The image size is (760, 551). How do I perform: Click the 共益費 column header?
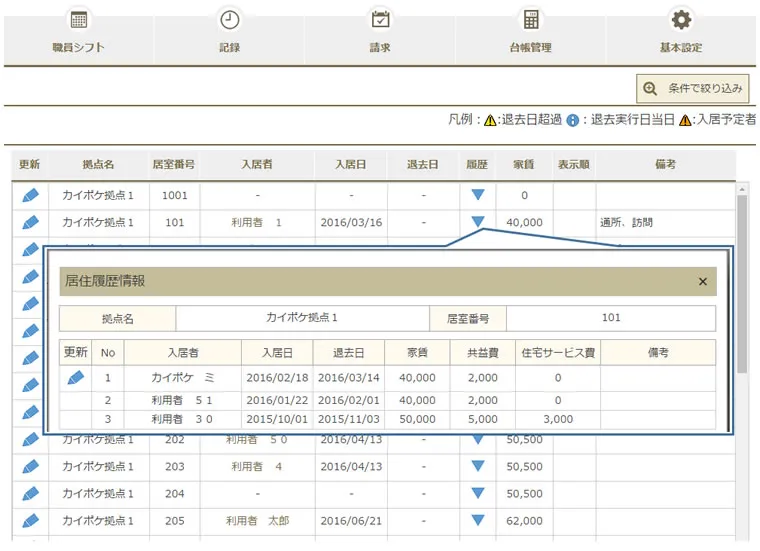coord(483,353)
